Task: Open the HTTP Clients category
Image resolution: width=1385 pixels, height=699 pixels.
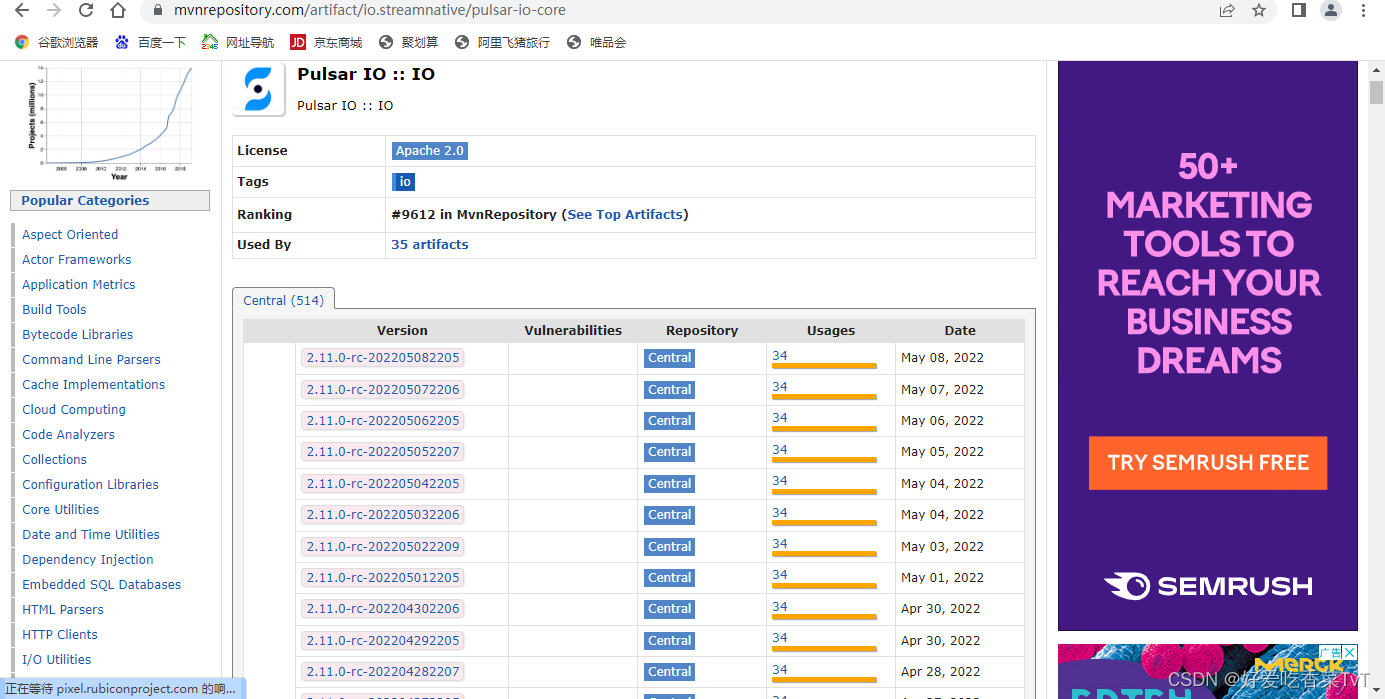Action: tap(60, 634)
